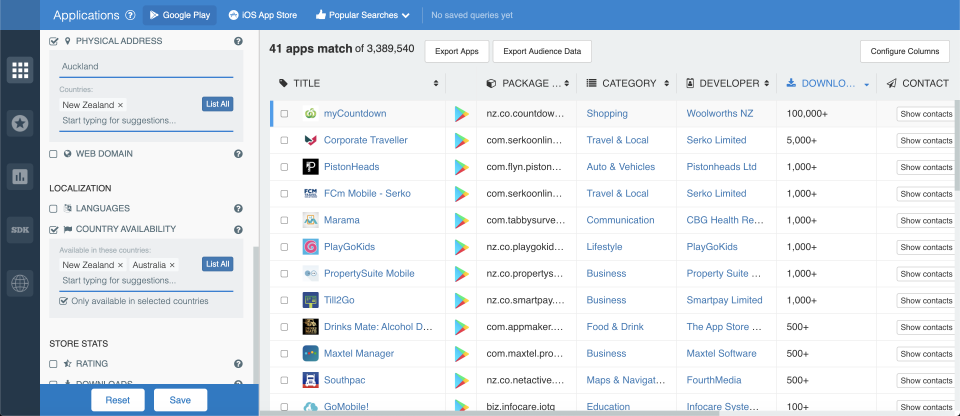
Task: Click the availability countries suggestion input
Action: click(x=146, y=281)
